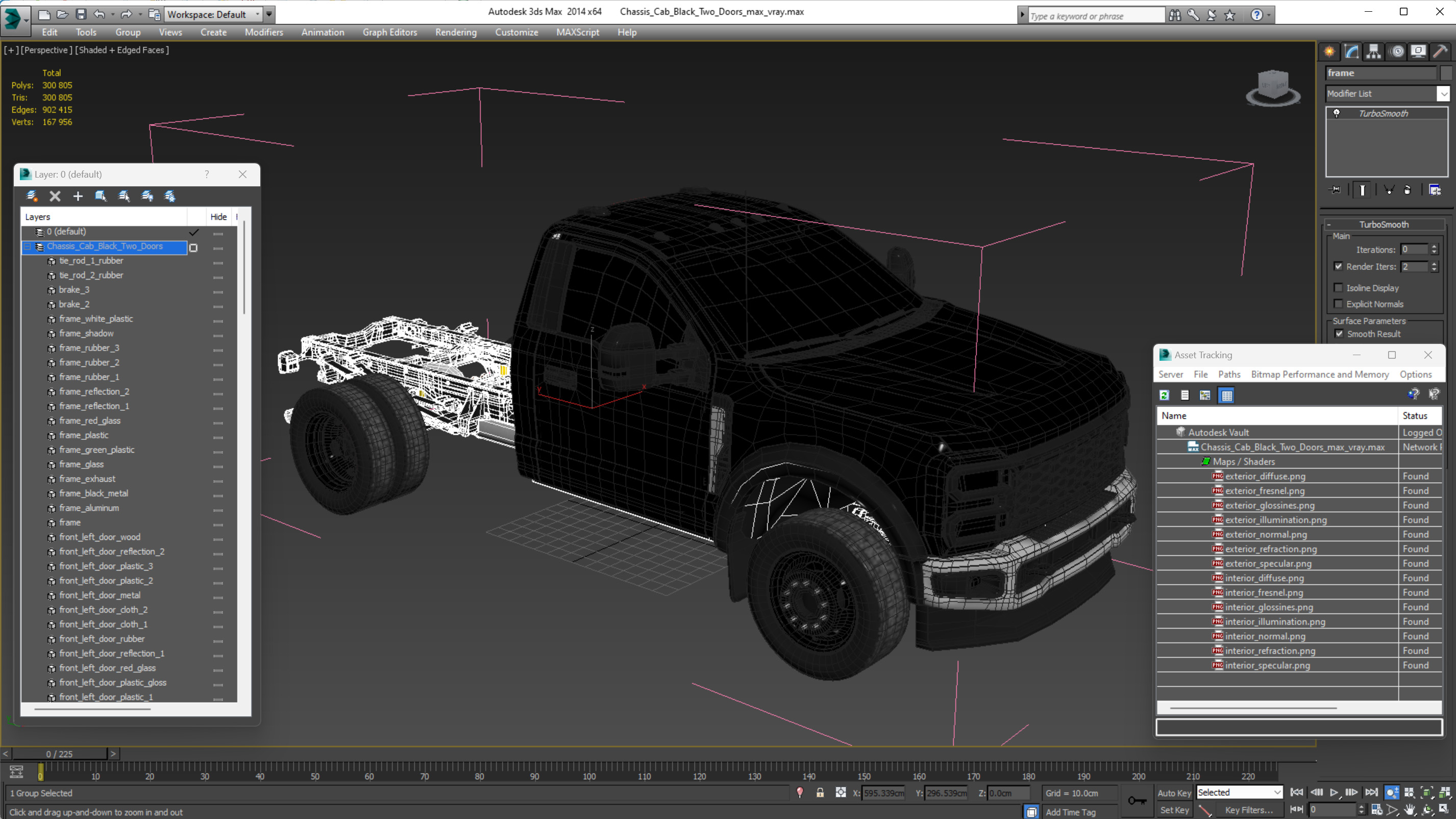Click the Hide column header in Layer dialog
This screenshot has height=819, width=1456.
click(x=218, y=216)
